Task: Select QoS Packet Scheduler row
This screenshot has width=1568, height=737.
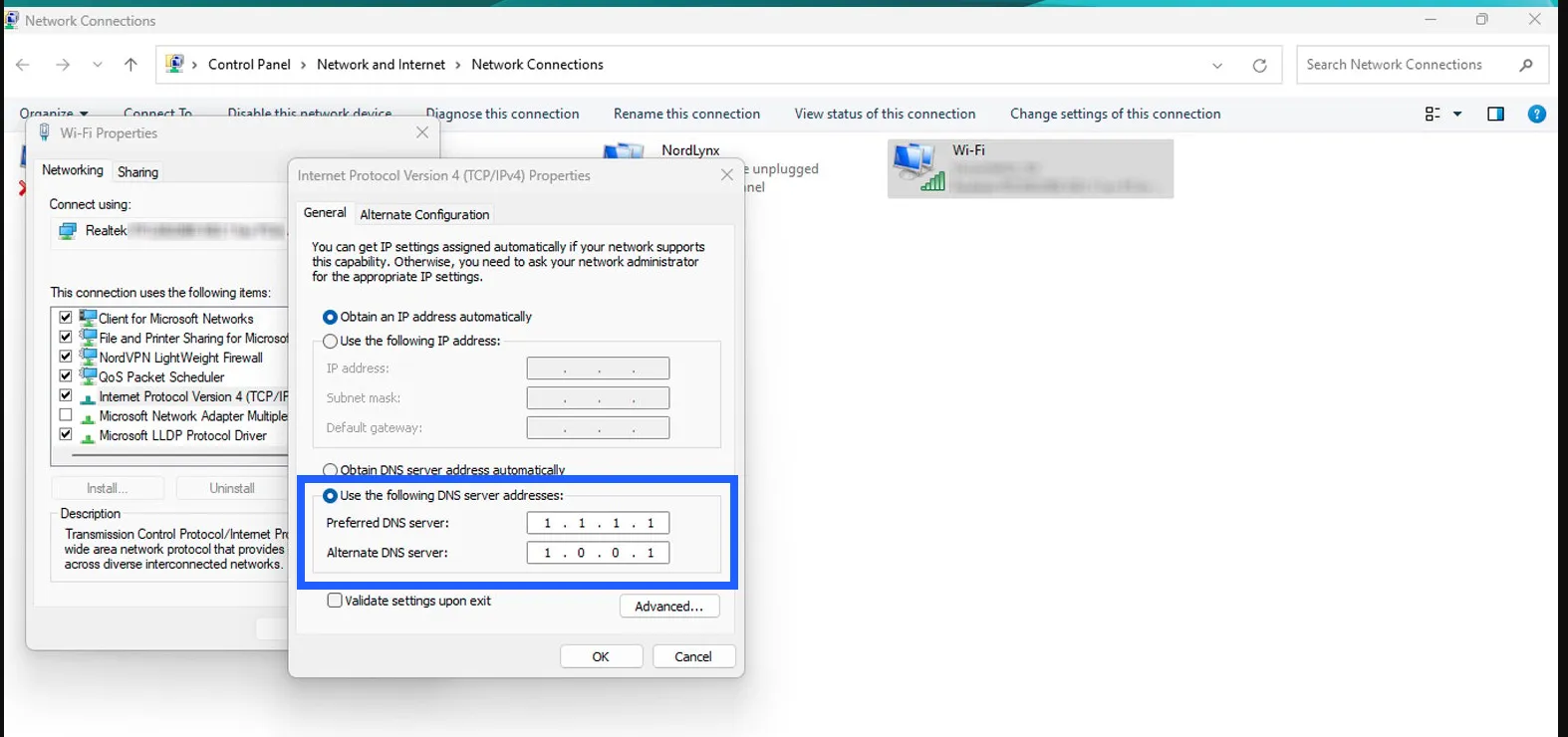Action: (x=161, y=377)
